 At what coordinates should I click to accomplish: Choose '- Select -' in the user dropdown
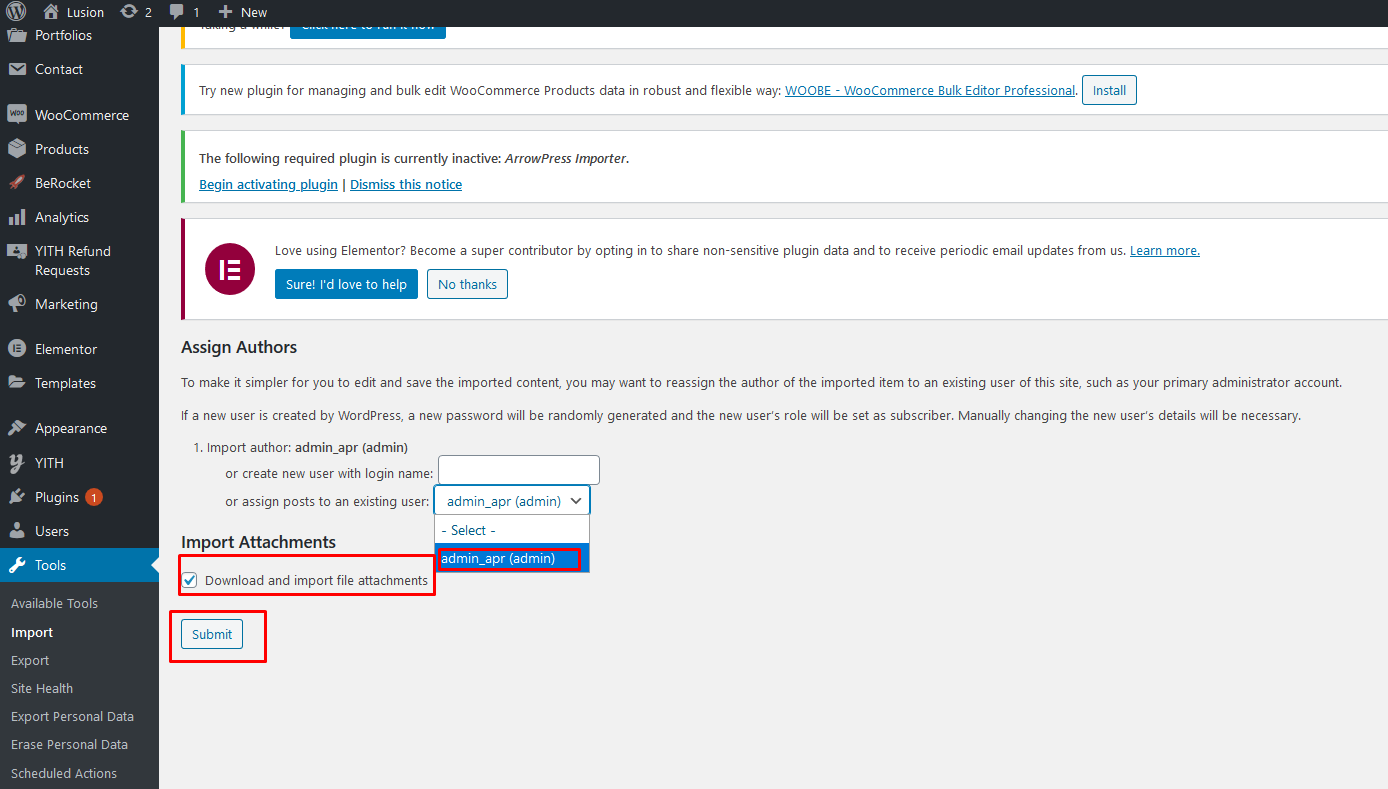click(512, 530)
